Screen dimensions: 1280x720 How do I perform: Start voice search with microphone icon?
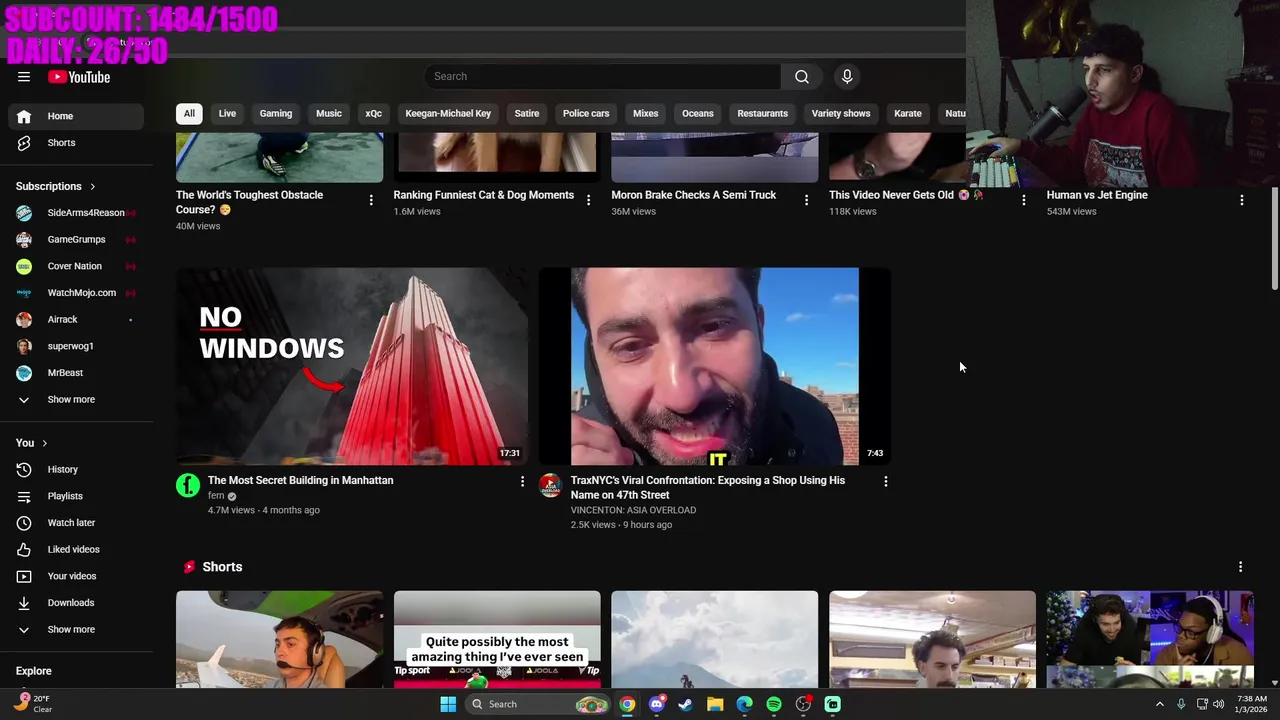point(847,76)
